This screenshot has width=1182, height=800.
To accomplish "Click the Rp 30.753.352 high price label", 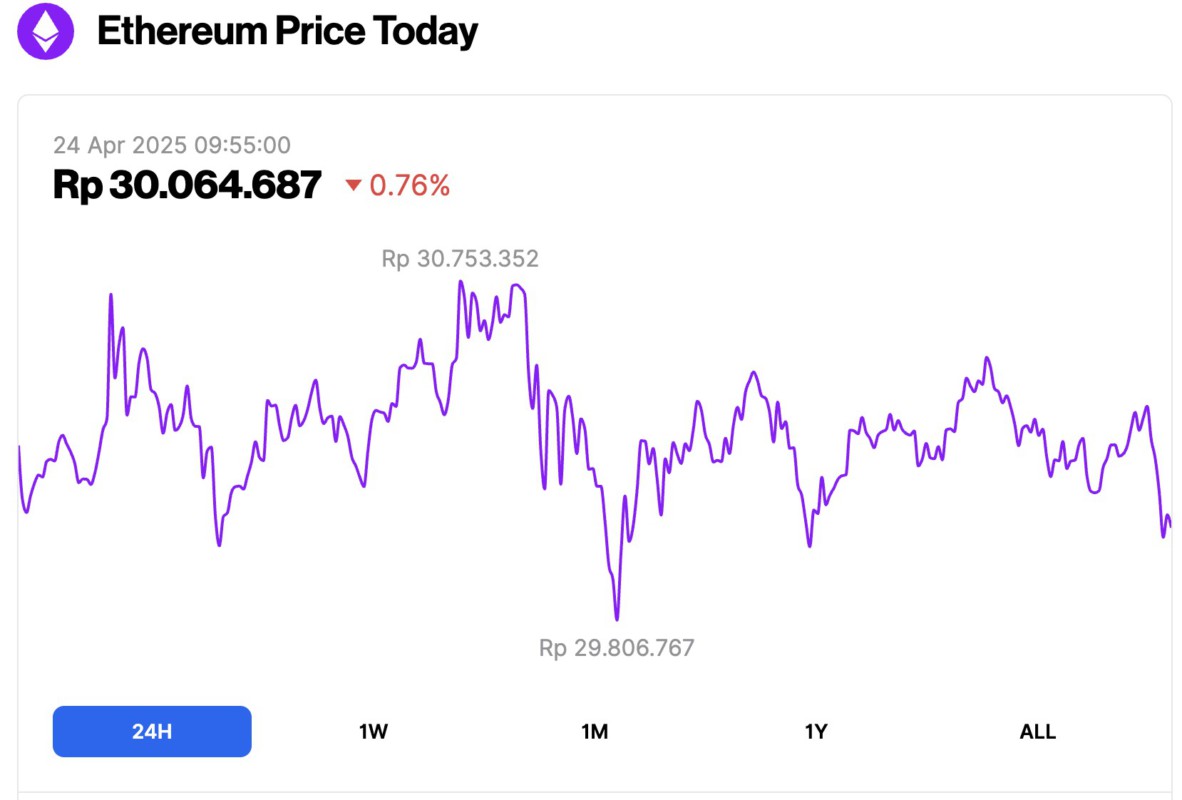I will (459, 258).
